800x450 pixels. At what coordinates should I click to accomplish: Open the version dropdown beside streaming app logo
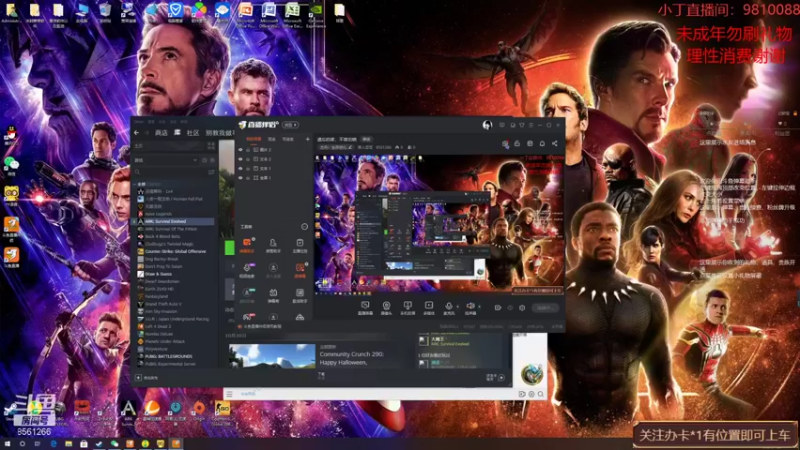click(x=290, y=125)
